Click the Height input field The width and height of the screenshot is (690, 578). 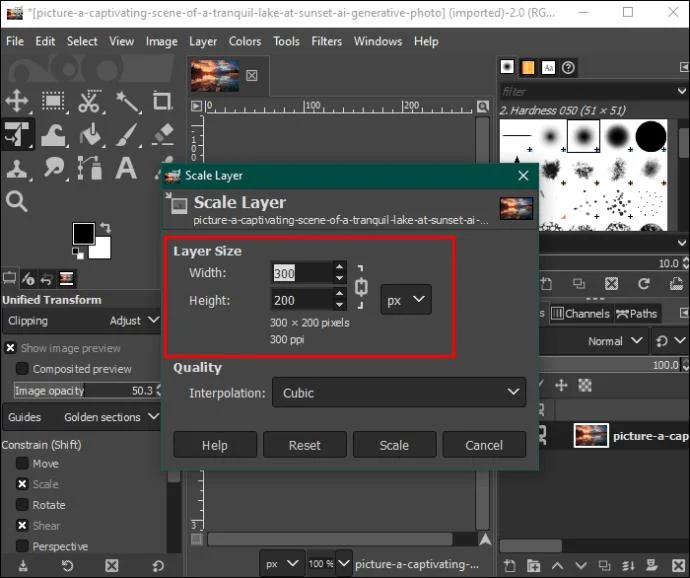[302, 301]
